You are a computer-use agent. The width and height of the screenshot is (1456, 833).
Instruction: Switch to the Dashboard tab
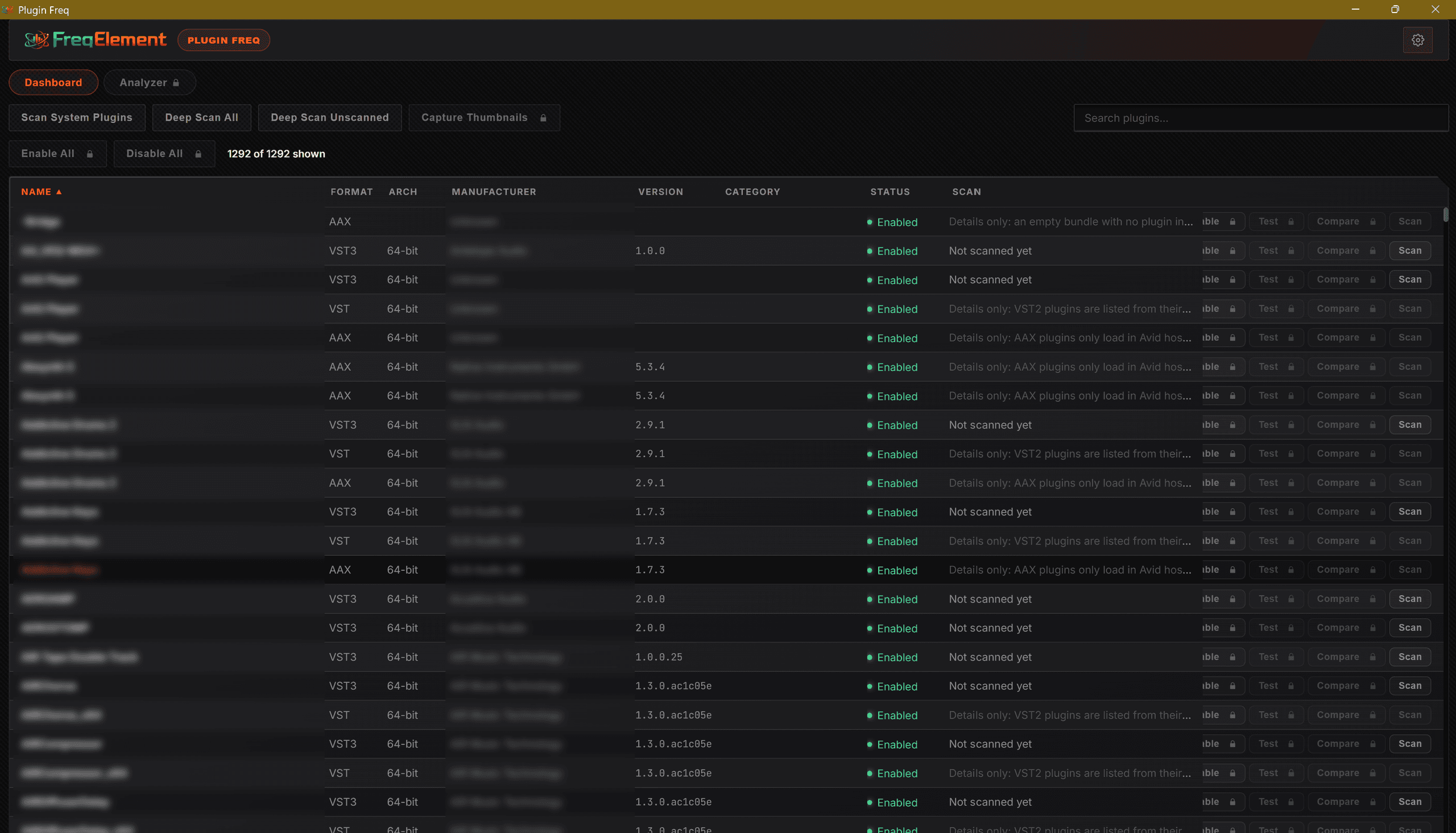coord(53,83)
